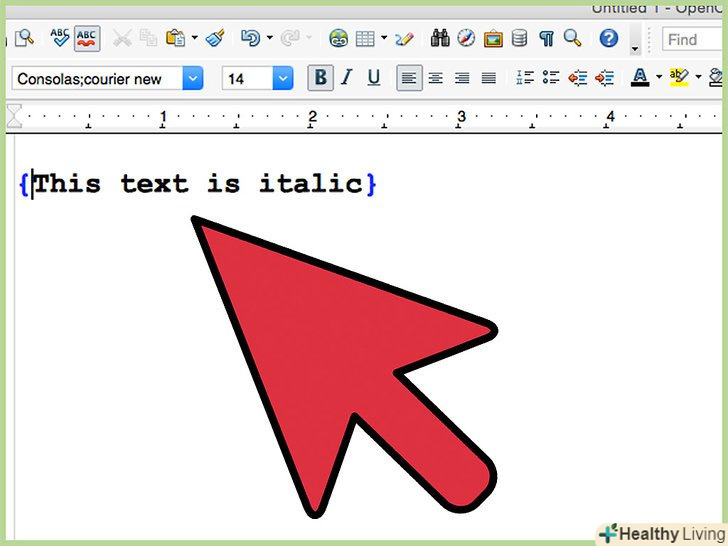Run Spelling and Grammar check
The height and width of the screenshot is (546, 728).
[60, 39]
